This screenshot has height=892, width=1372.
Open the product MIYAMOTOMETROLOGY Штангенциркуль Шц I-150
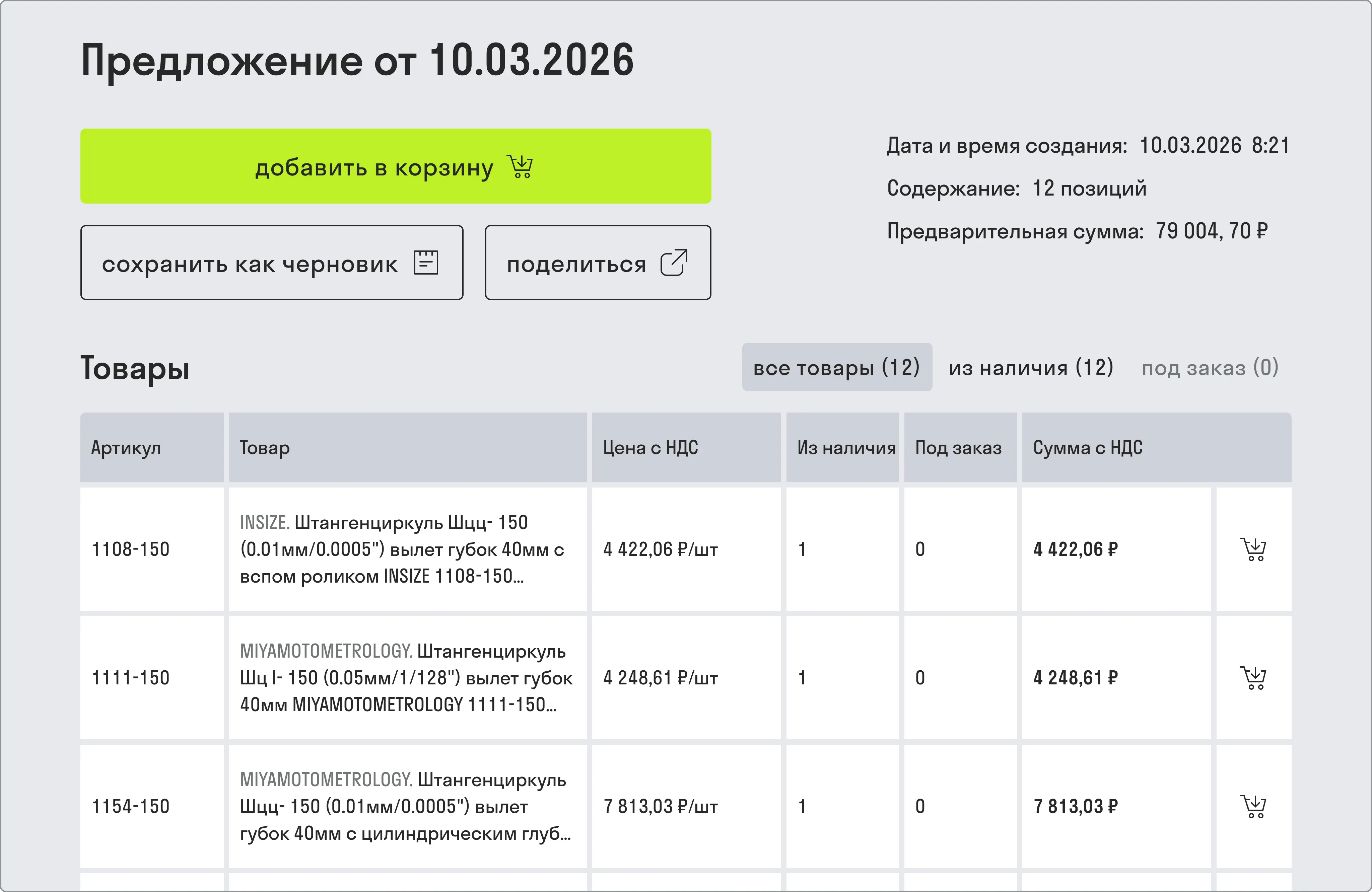point(406,678)
